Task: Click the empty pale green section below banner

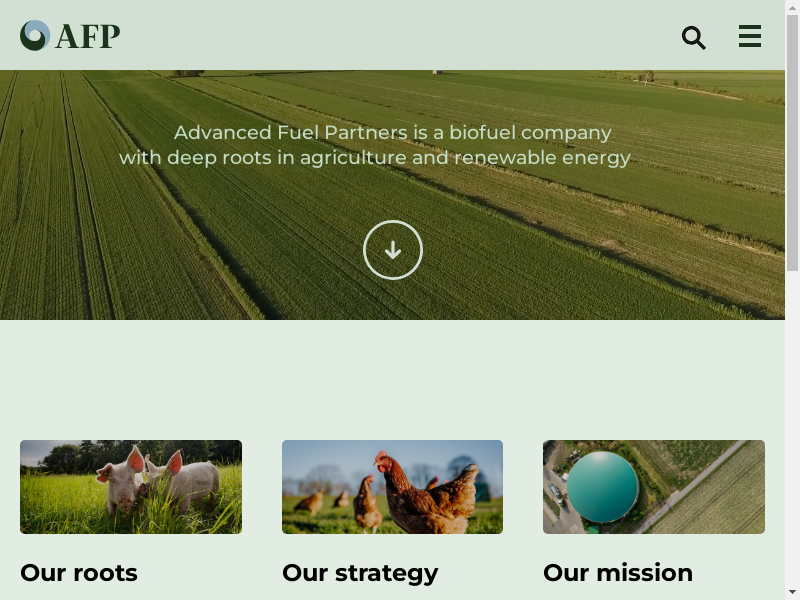Action: (392, 380)
